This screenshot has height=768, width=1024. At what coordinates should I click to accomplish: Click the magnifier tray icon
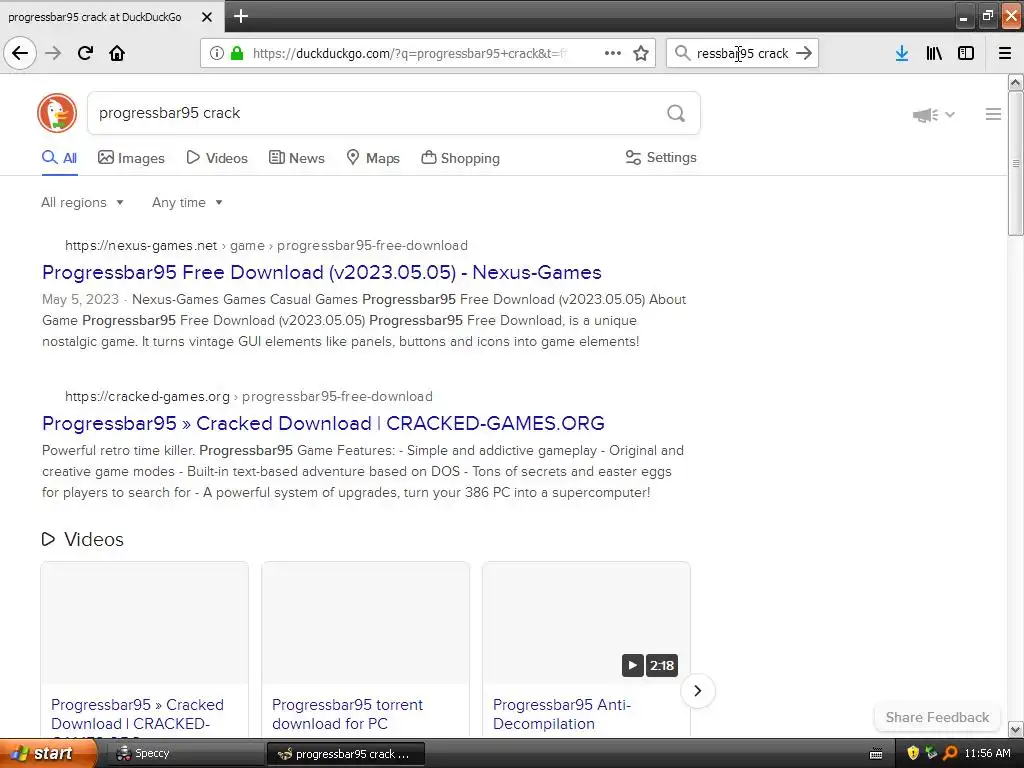[950, 754]
